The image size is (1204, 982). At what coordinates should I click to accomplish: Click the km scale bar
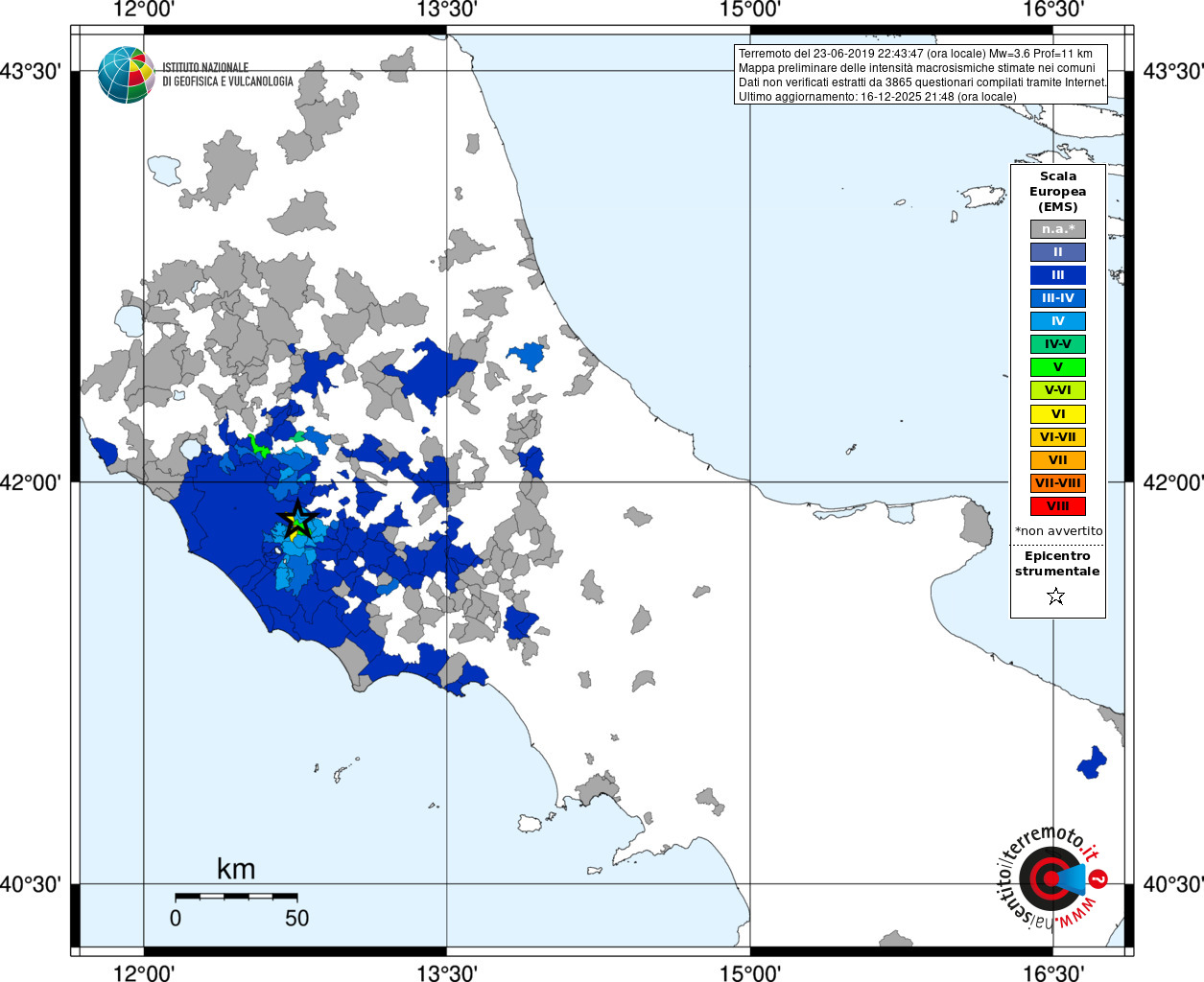[236, 896]
